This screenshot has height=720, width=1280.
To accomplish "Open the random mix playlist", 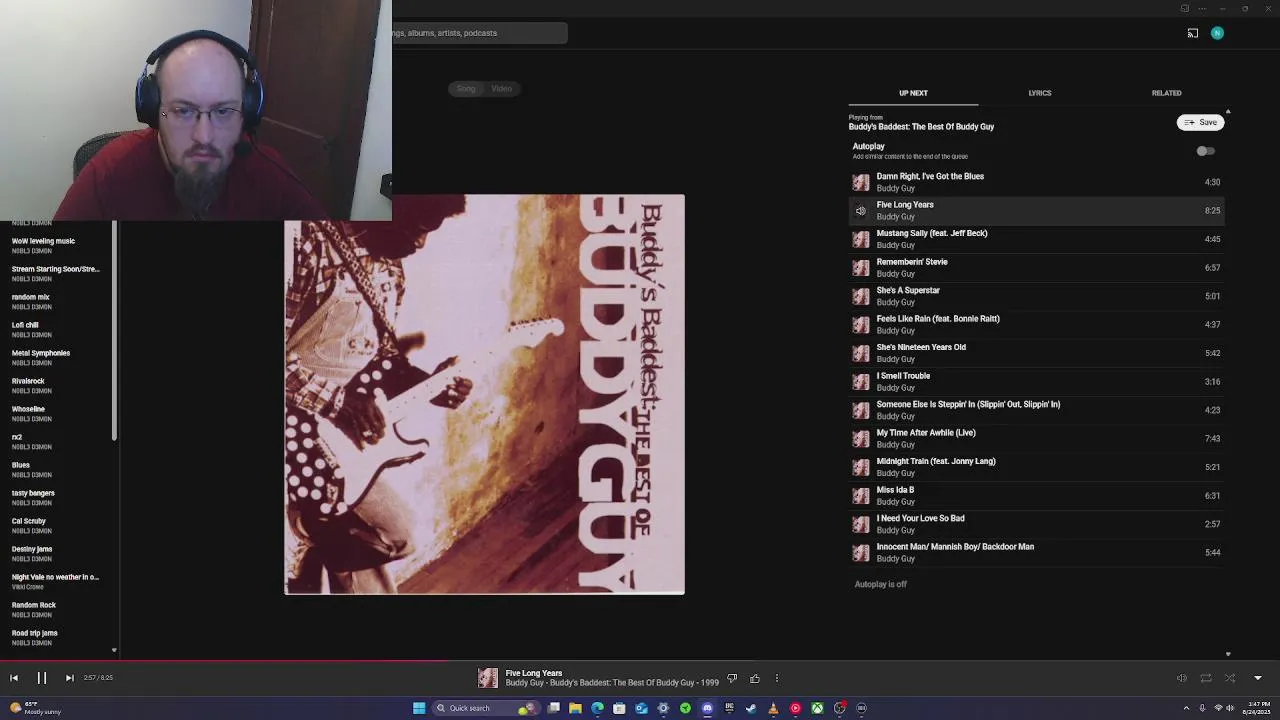I will [31, 297].
